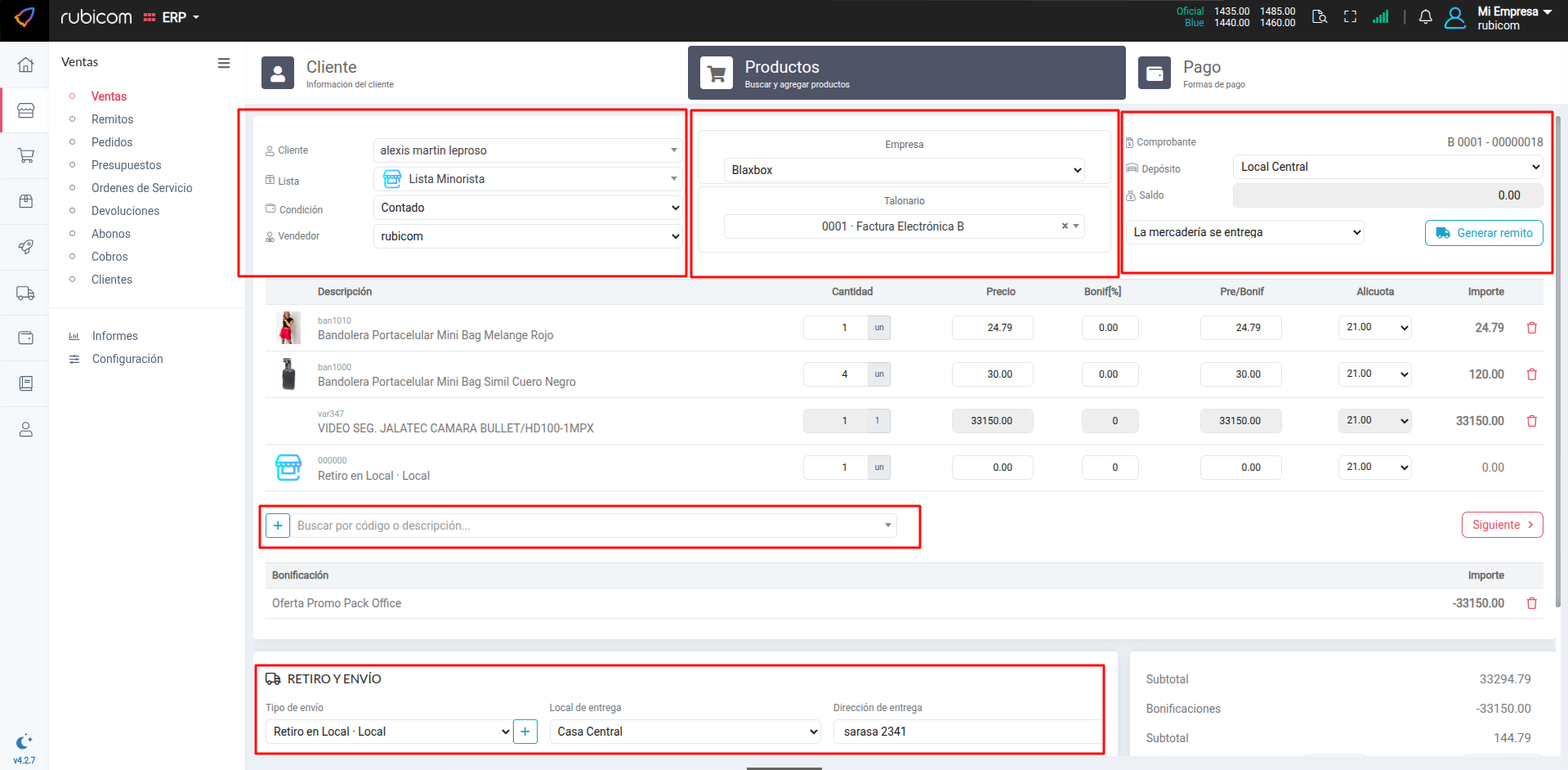The width and height of the screenshot is (1568, 770).
Task: Click the notification bell icon
Action: pos(1425,17)
